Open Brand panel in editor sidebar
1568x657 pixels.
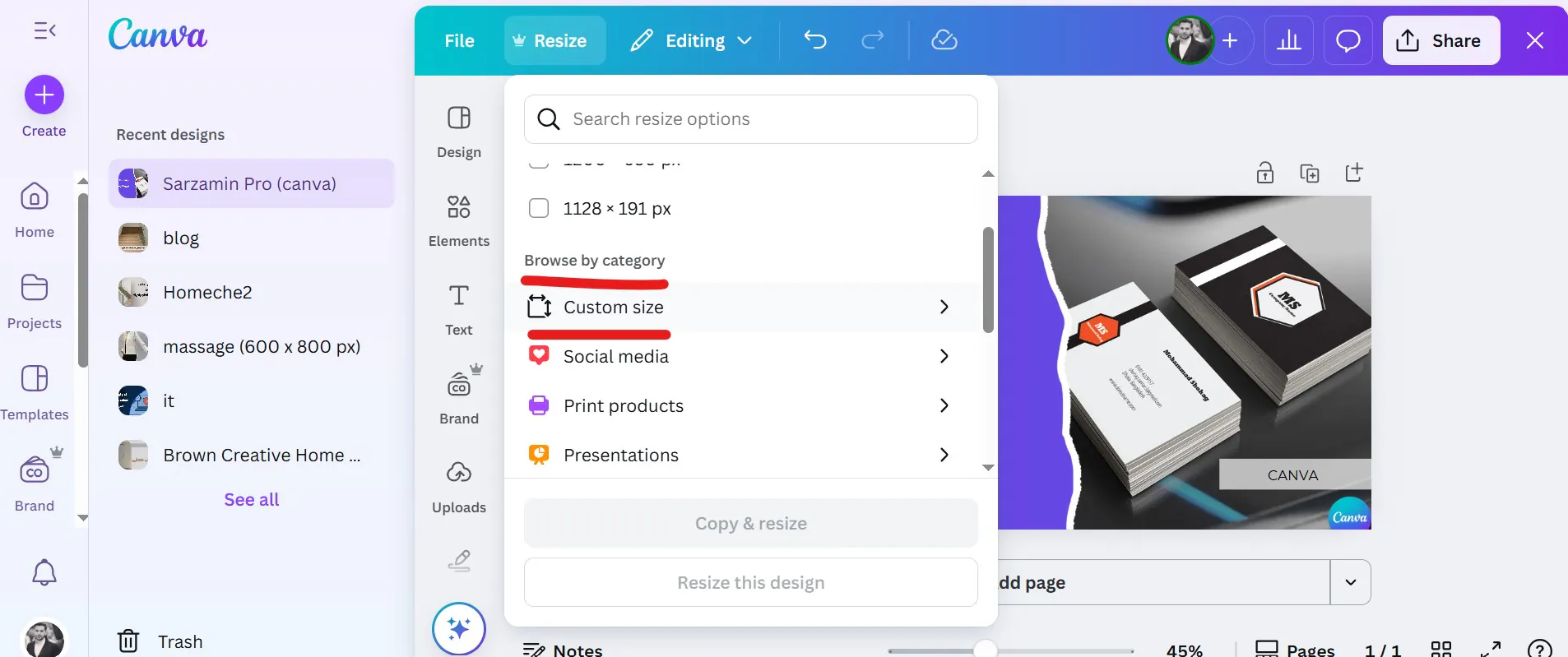pos(459,396)
